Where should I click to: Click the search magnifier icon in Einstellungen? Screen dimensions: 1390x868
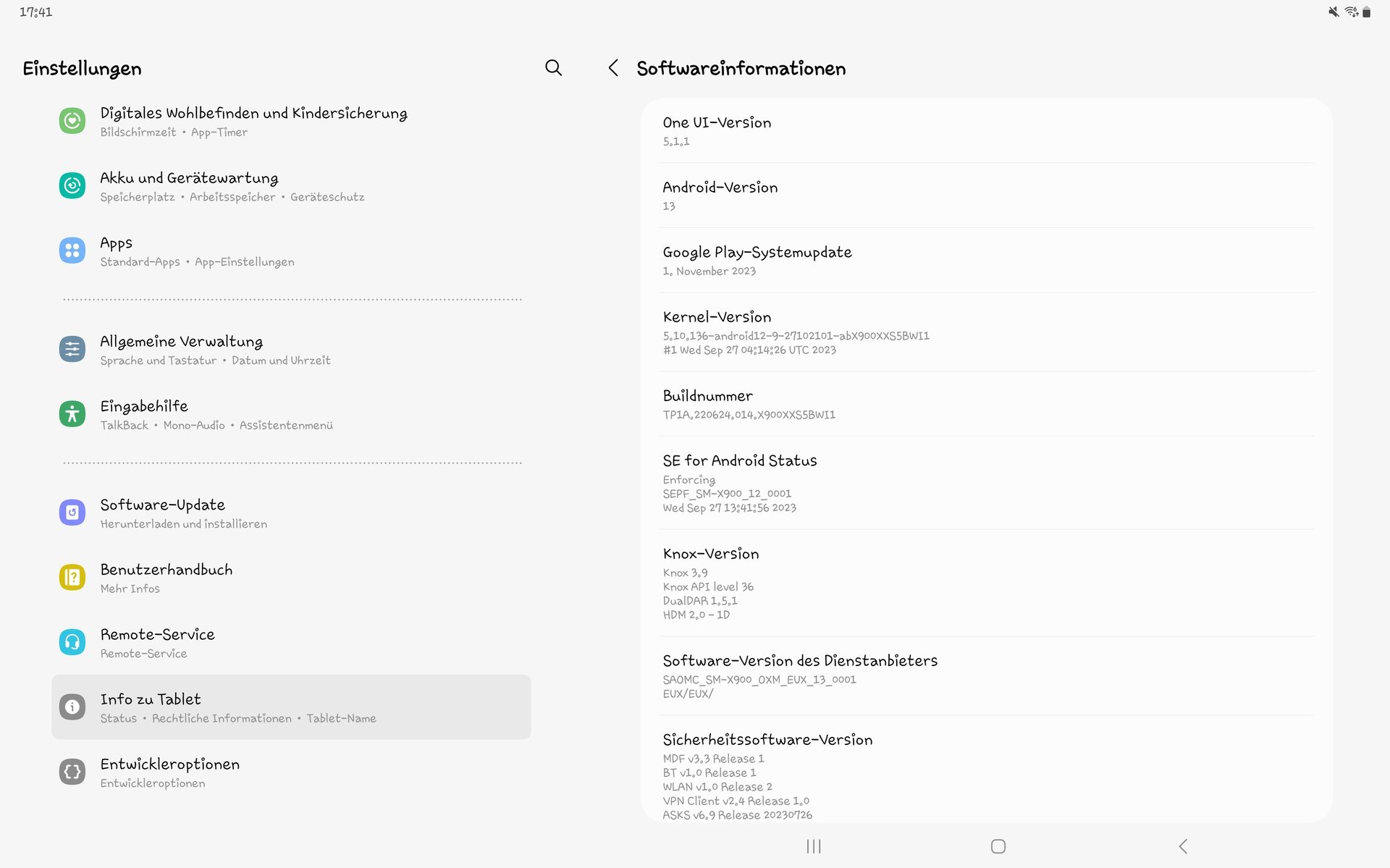[x=553, y=68]
